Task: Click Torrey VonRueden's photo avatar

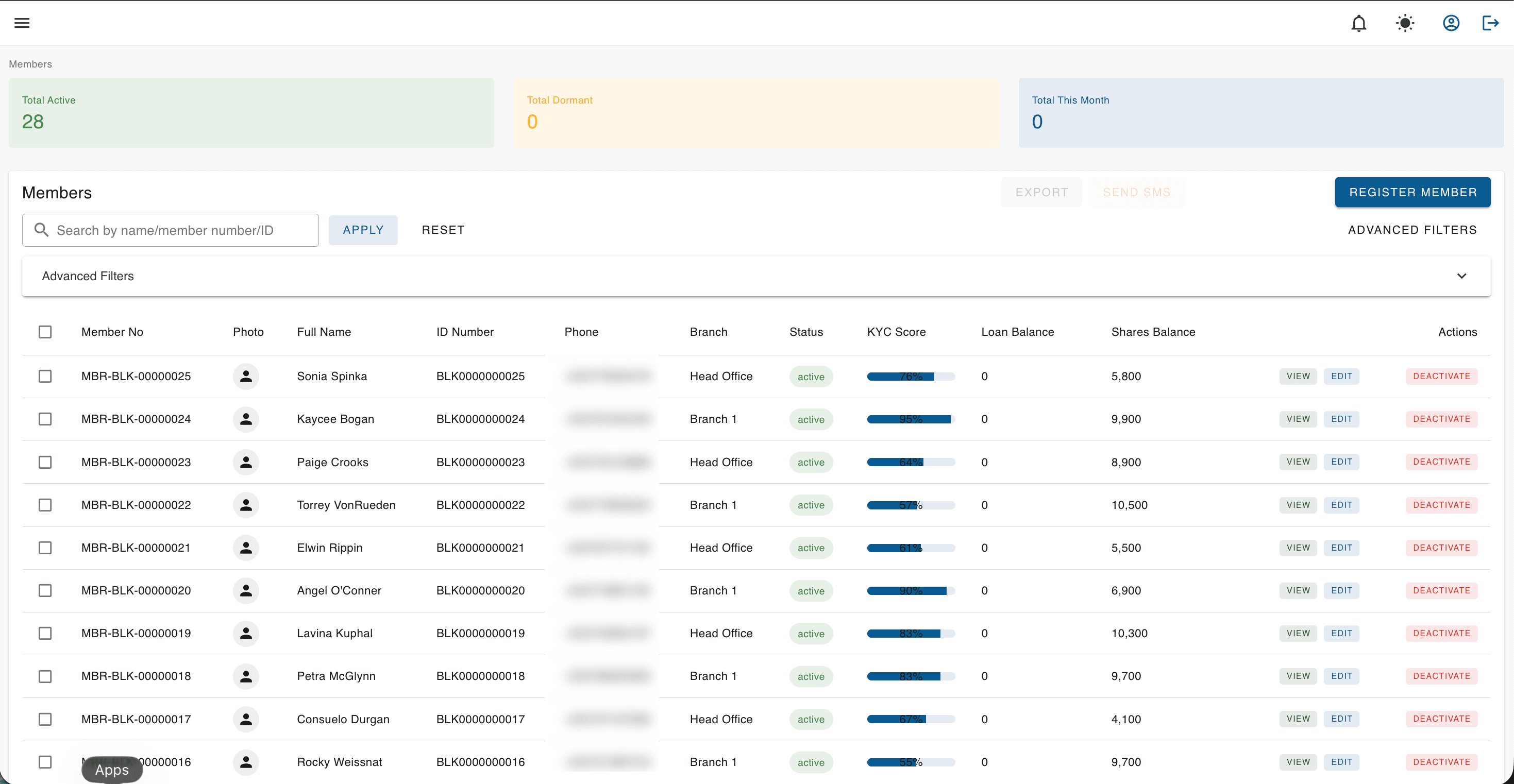Action: coord(246,505)
